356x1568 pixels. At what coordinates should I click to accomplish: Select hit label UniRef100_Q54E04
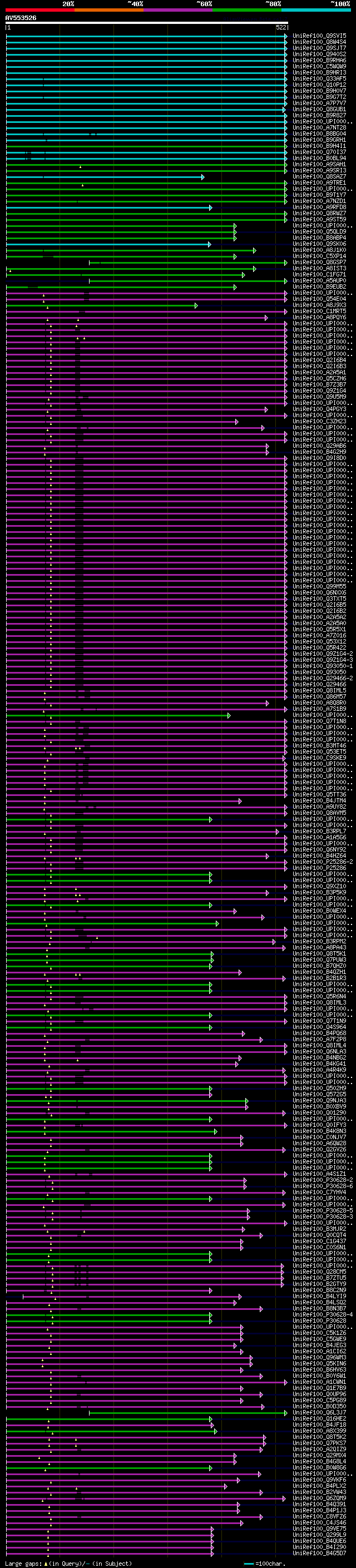pos(319,299)
